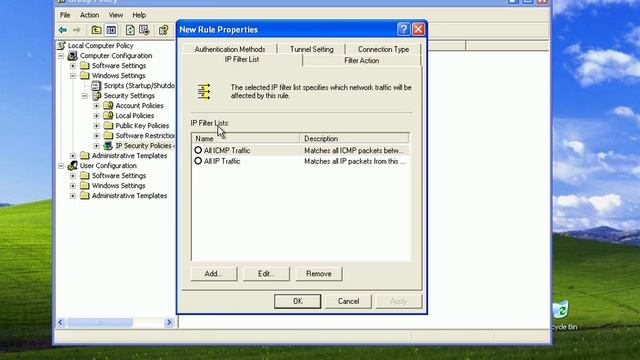640x360 pixels.
Task: Click the Account Policies folder icon
Action: pos(108,105)
